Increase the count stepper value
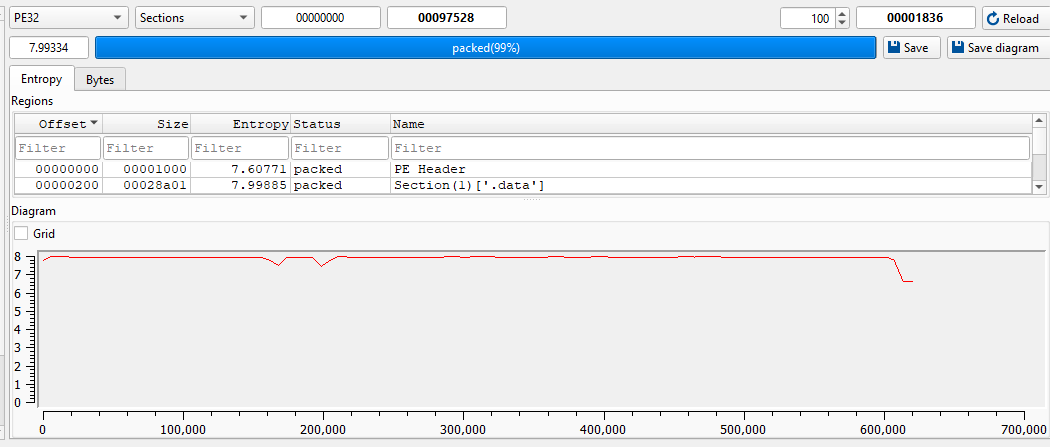The image size is (1050, 447). coord(841,14)
